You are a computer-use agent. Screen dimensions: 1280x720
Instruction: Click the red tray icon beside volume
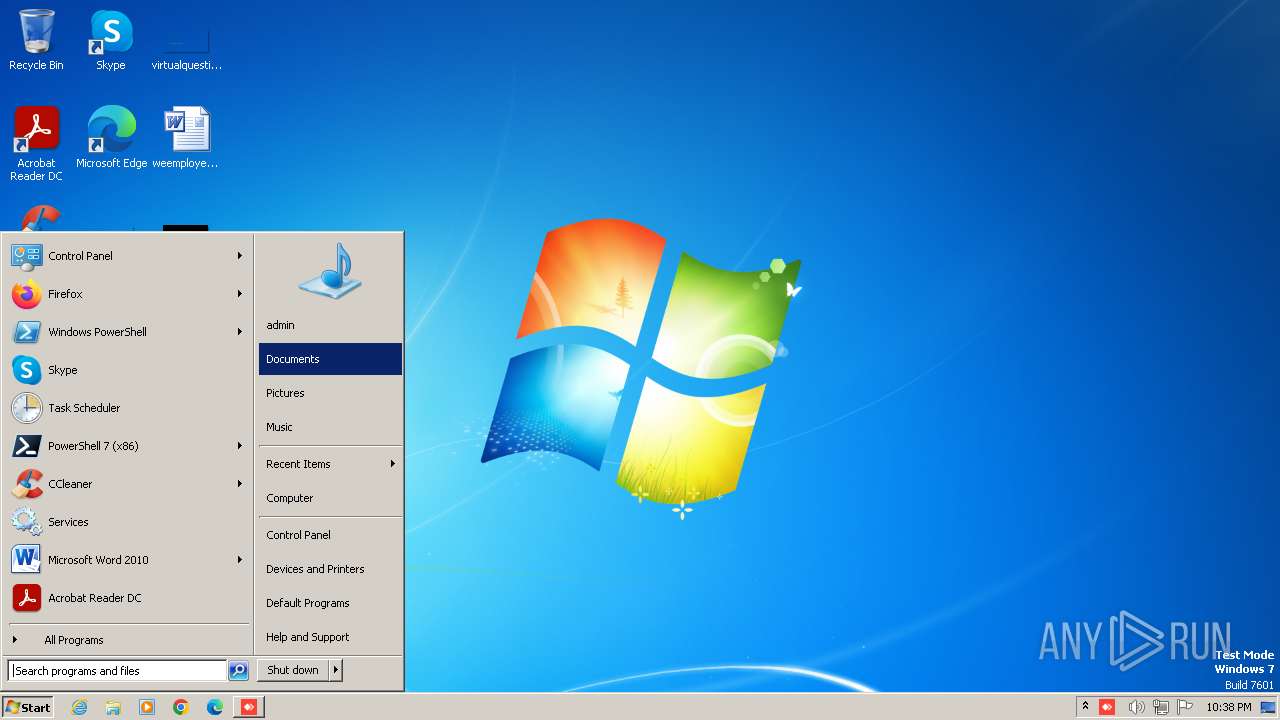[x=1107, y=707]
